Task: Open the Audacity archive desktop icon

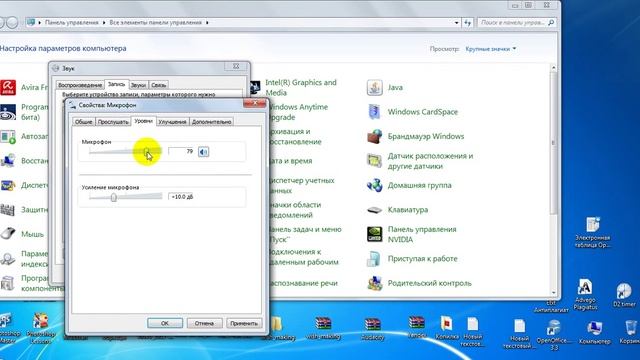Action: pyautogui.click(x=373, y=329)
